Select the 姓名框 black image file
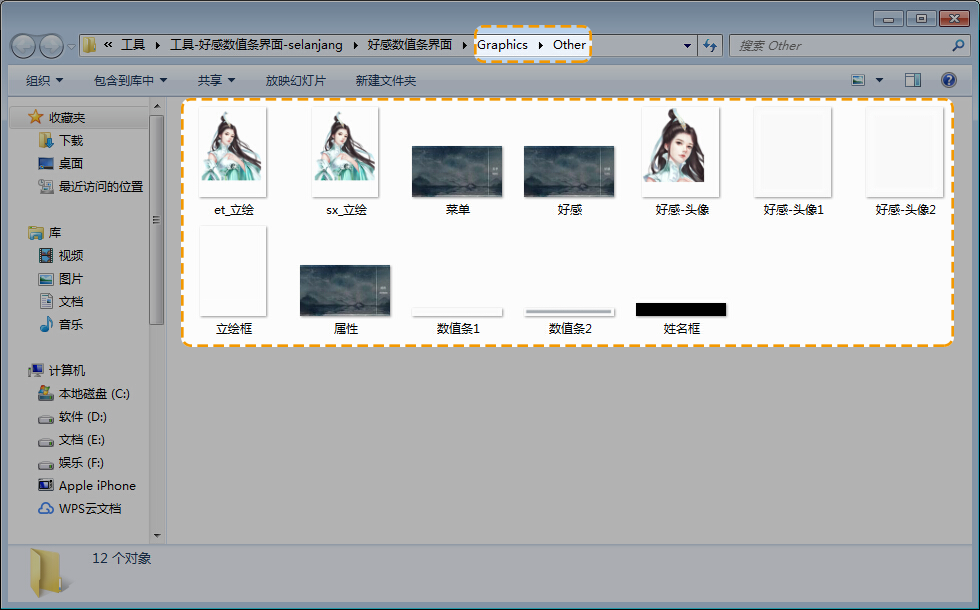980x610 pixels. click(x=681, y=319)
